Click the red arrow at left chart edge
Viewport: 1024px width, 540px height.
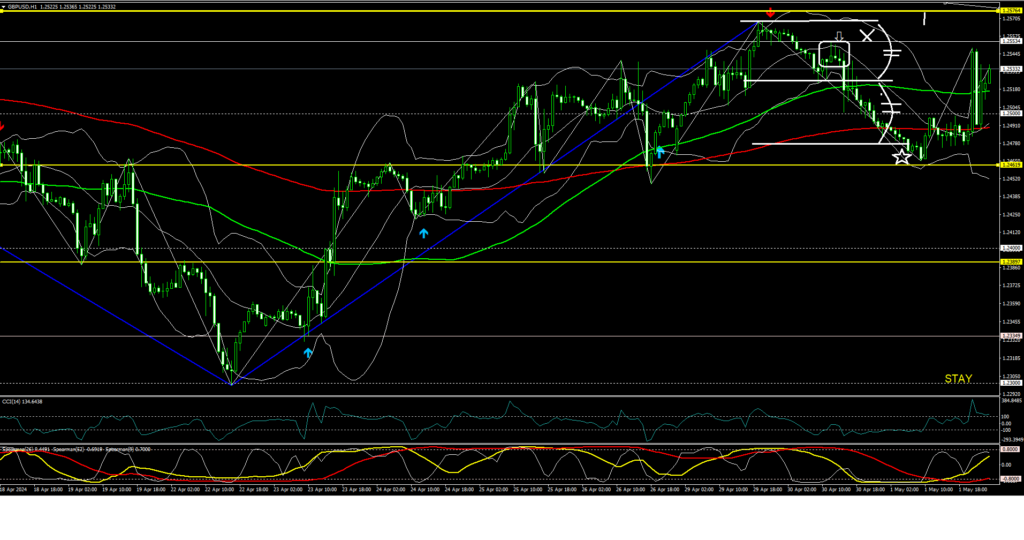click(x=2, y=127)
